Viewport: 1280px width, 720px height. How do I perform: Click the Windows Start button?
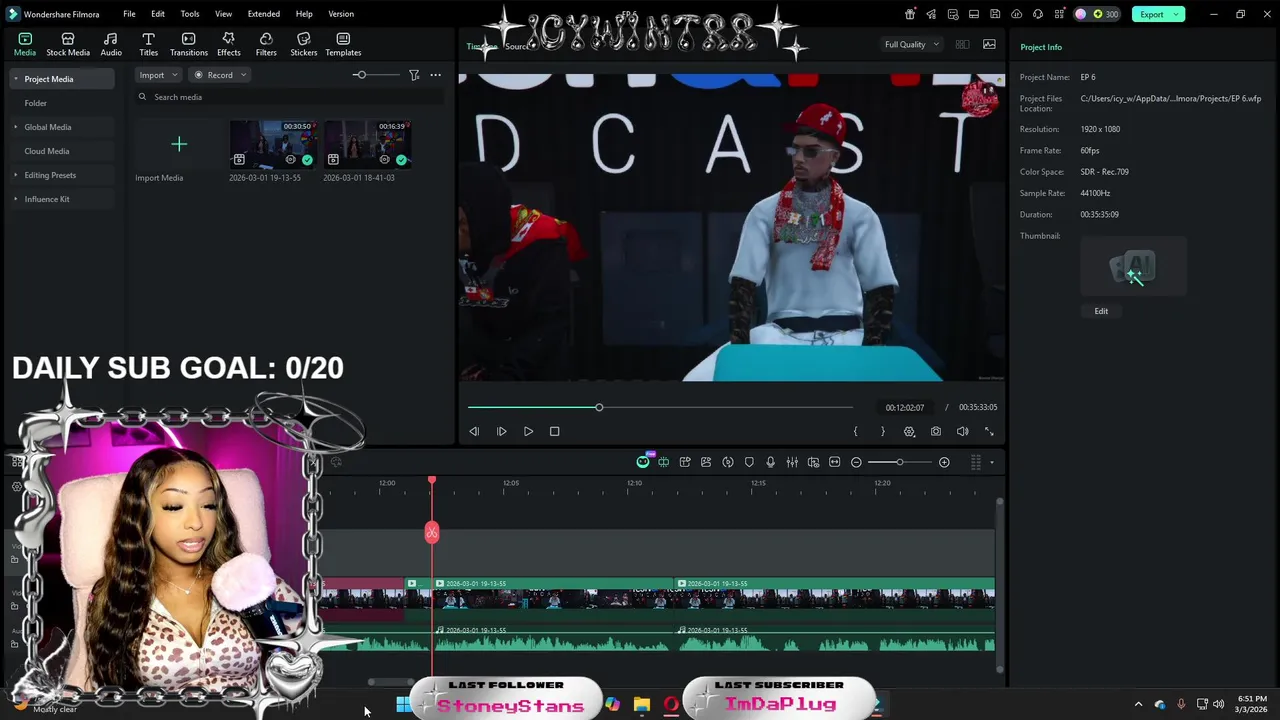[x=401, y=705]
